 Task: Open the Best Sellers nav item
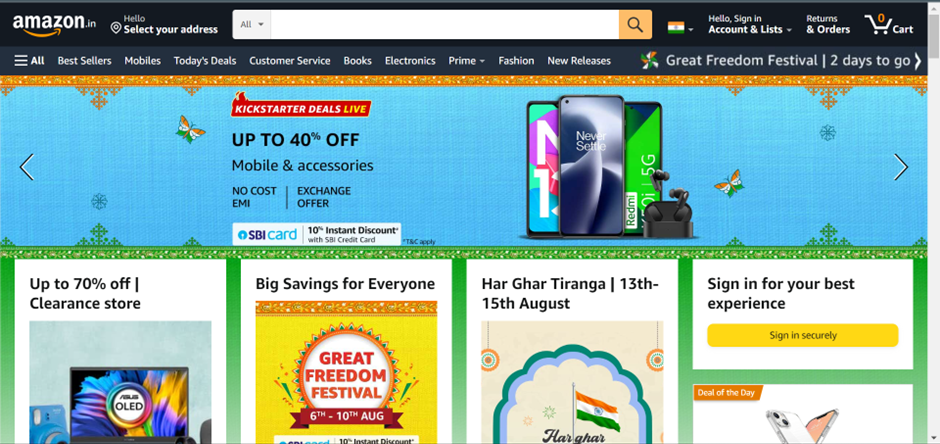[85, 61]
